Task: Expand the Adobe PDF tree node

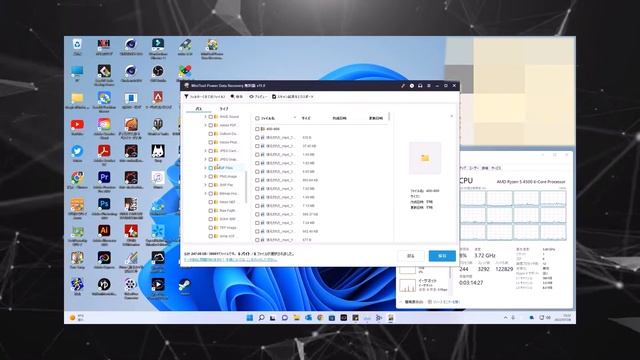Action: click(205, 125)
